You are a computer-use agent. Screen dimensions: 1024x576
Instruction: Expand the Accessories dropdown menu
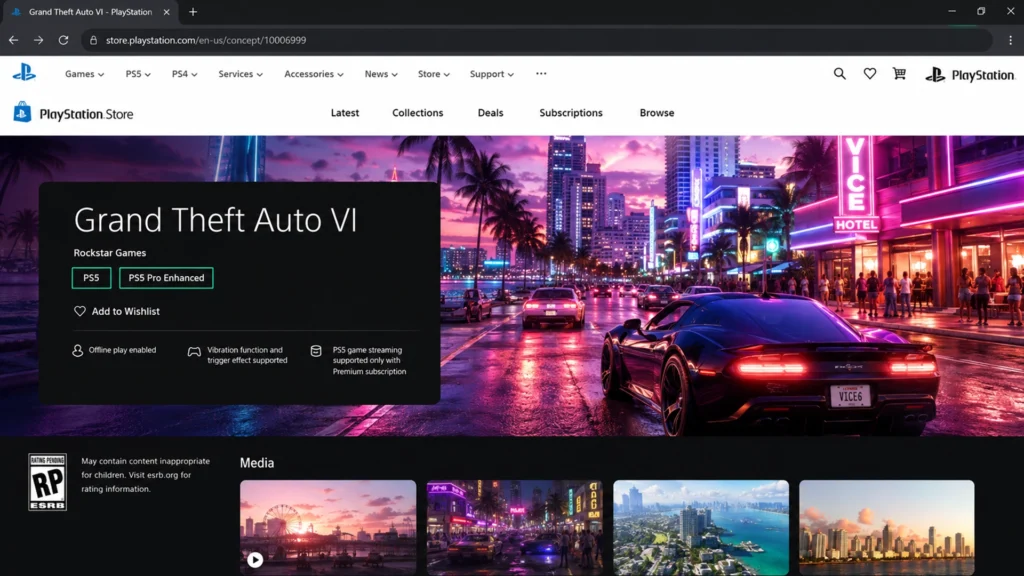pos(313,74)
